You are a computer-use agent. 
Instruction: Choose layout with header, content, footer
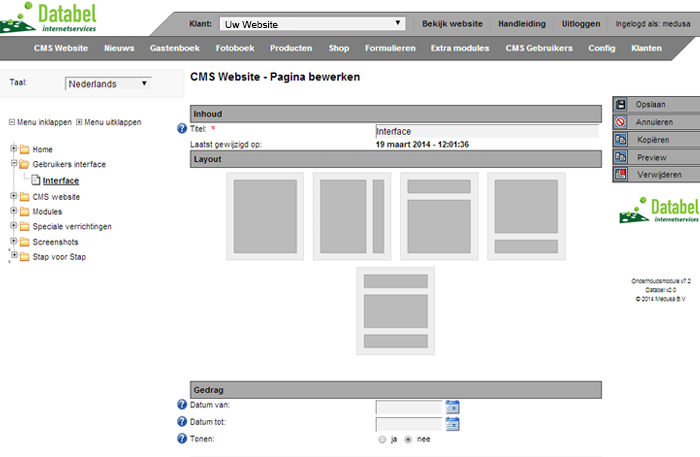pos(395,311)
